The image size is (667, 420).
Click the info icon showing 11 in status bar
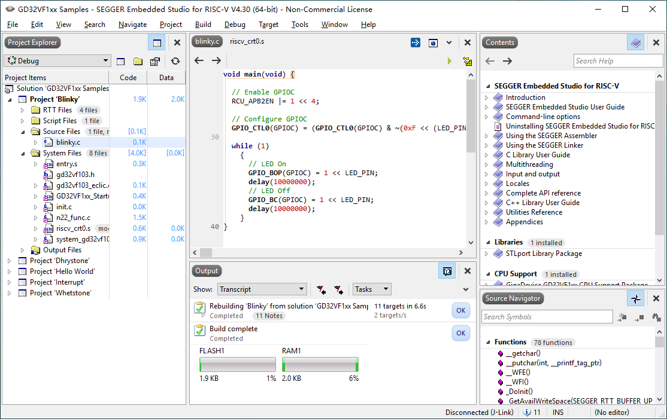[527, 412]
